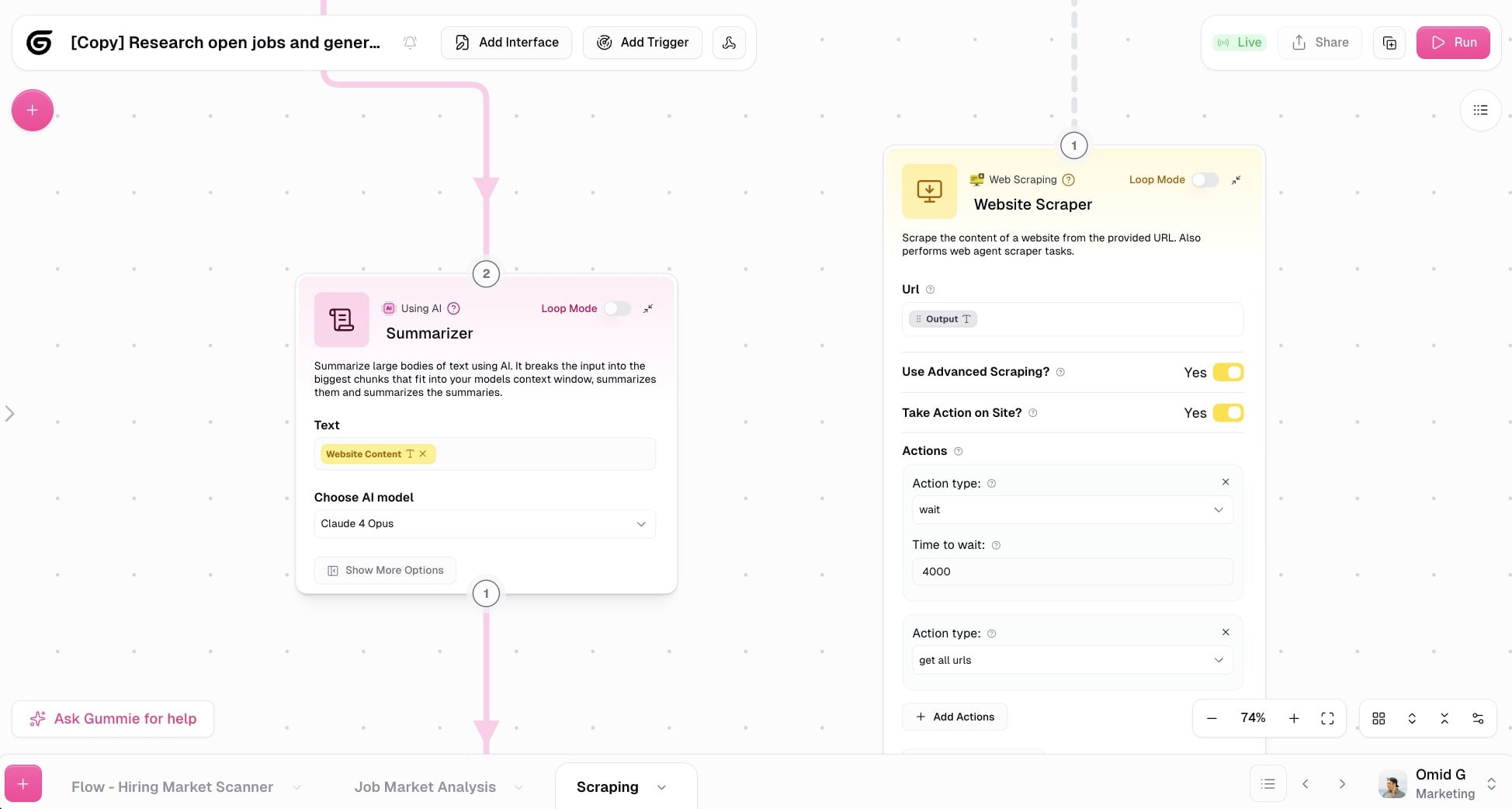Open workflow notifications via the bell icon
Viewport: 1512px width, 809px height.
tap(410, 43)
